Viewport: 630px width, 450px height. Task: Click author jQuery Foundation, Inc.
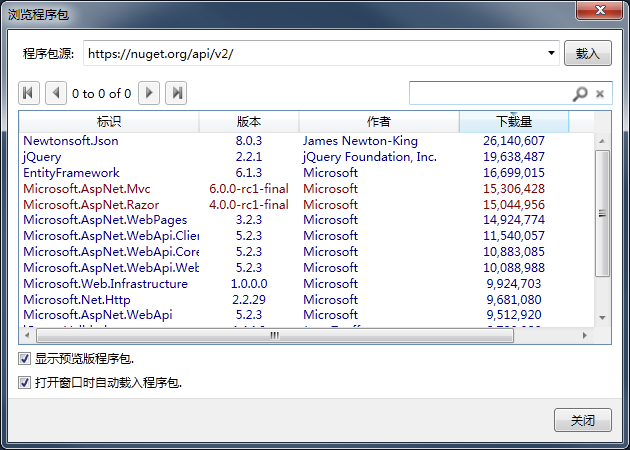[x=370, y=157]
